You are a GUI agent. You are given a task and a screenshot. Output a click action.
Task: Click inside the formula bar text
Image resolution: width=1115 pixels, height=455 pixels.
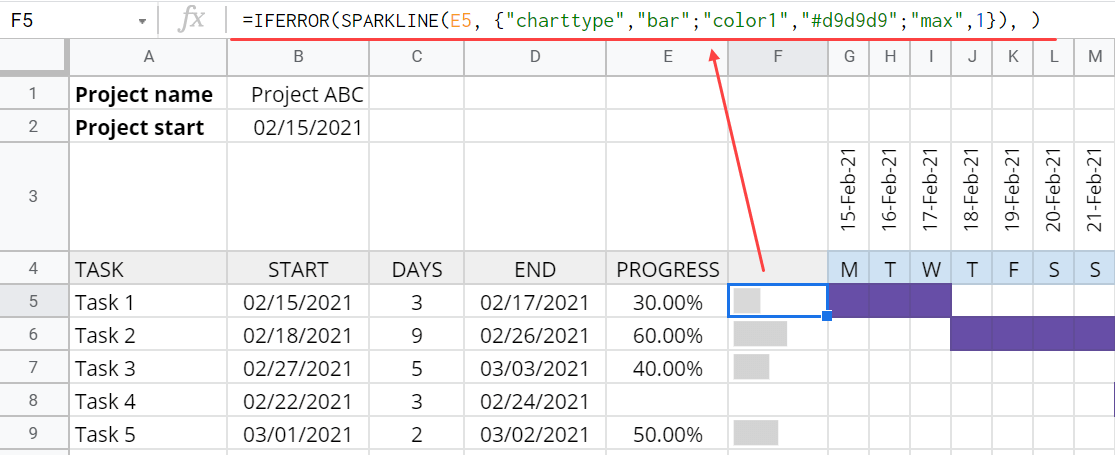tap(641, 21)
